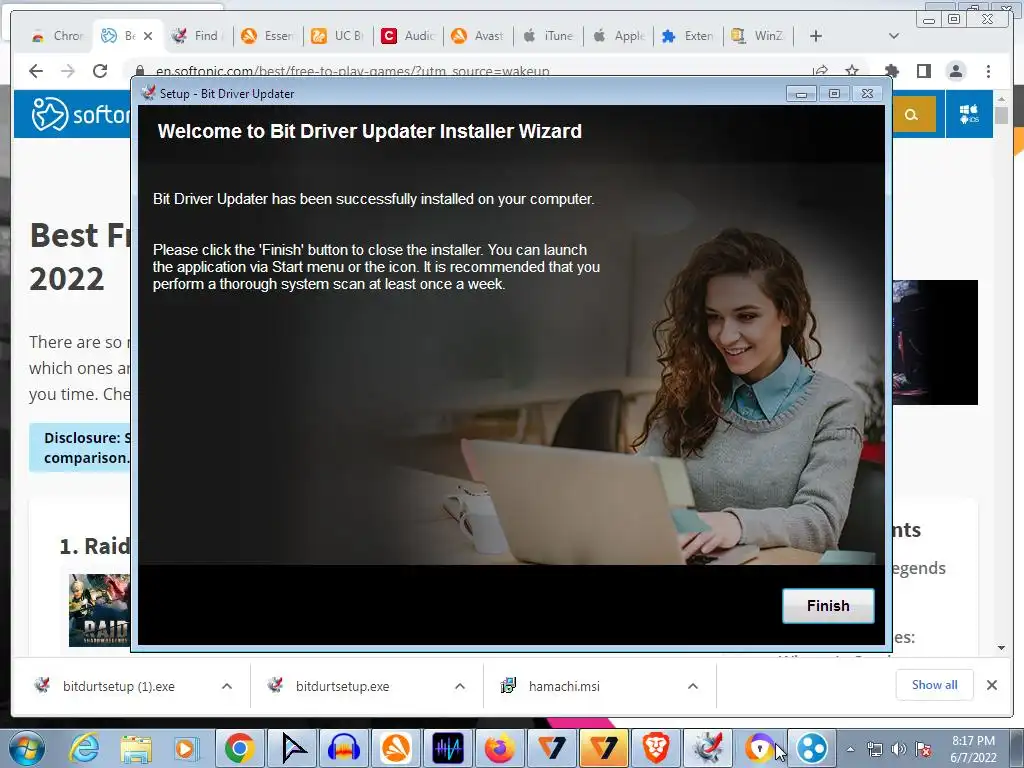The width and height of the screenshot is (1024, 768).
Task: Open Bit Driver Updater taskbar icon
Action: pyautogui.click(x=708, y=748)
